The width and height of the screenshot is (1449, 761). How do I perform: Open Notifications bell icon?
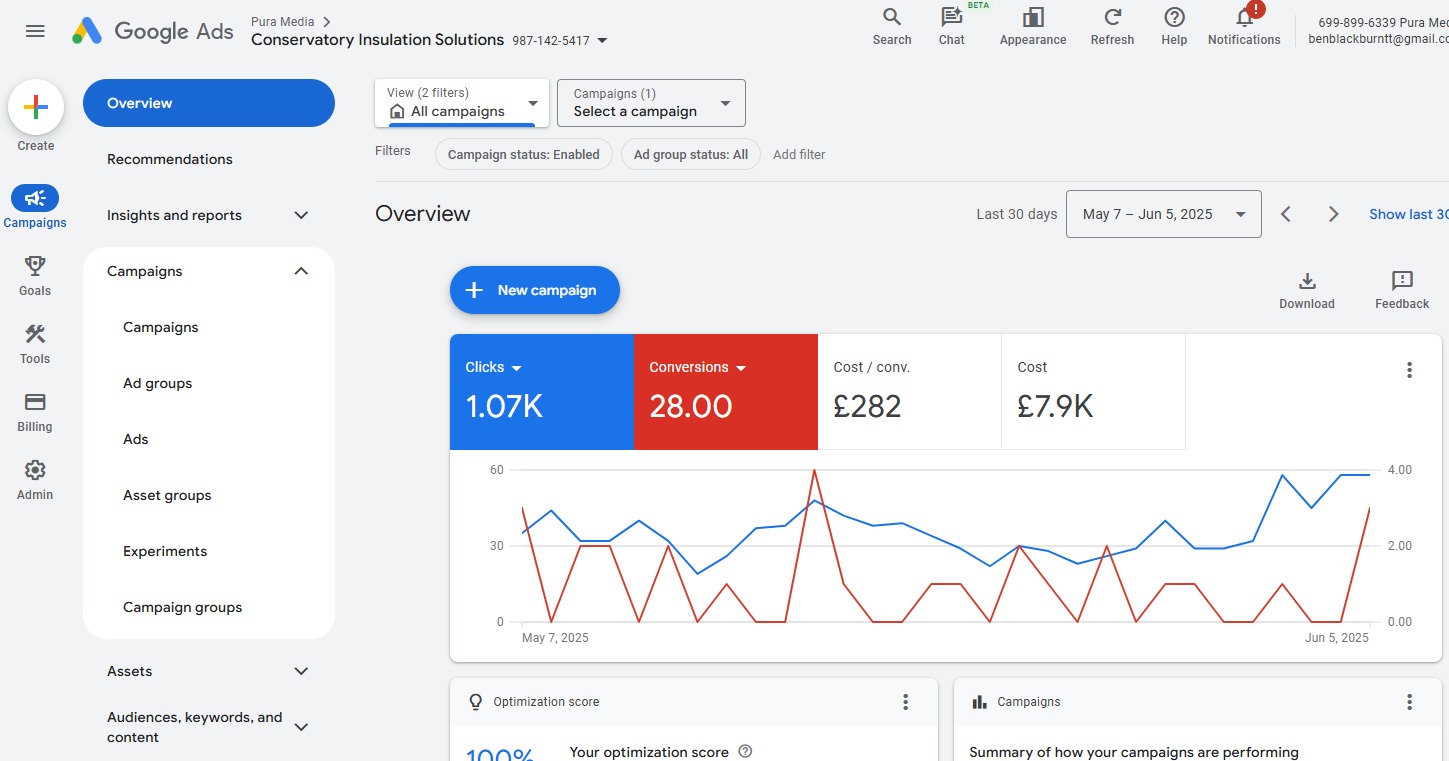coord(1244,18)
